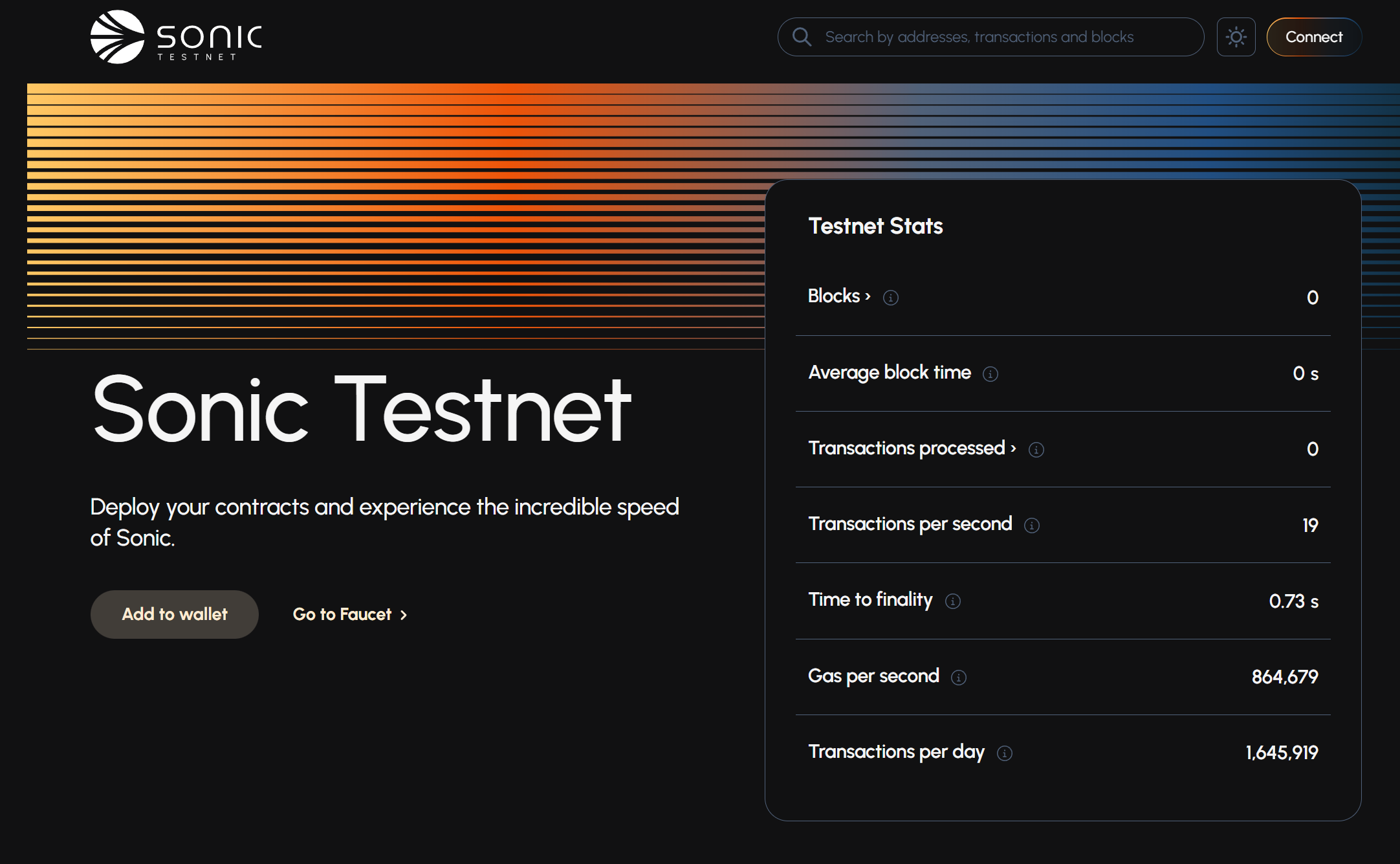
Task: Toggle the light/dark theme sun button
Action: point(1236,37)
